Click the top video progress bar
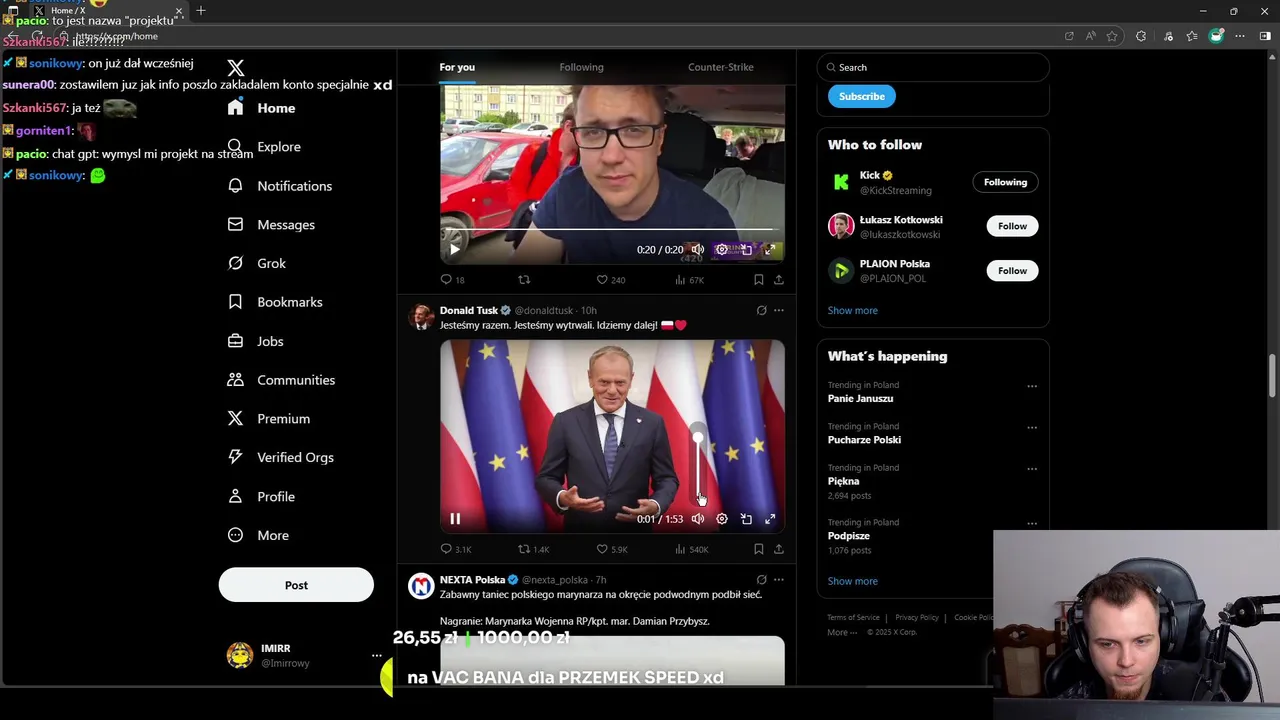Screen dimensions: 1280x720 612,230
